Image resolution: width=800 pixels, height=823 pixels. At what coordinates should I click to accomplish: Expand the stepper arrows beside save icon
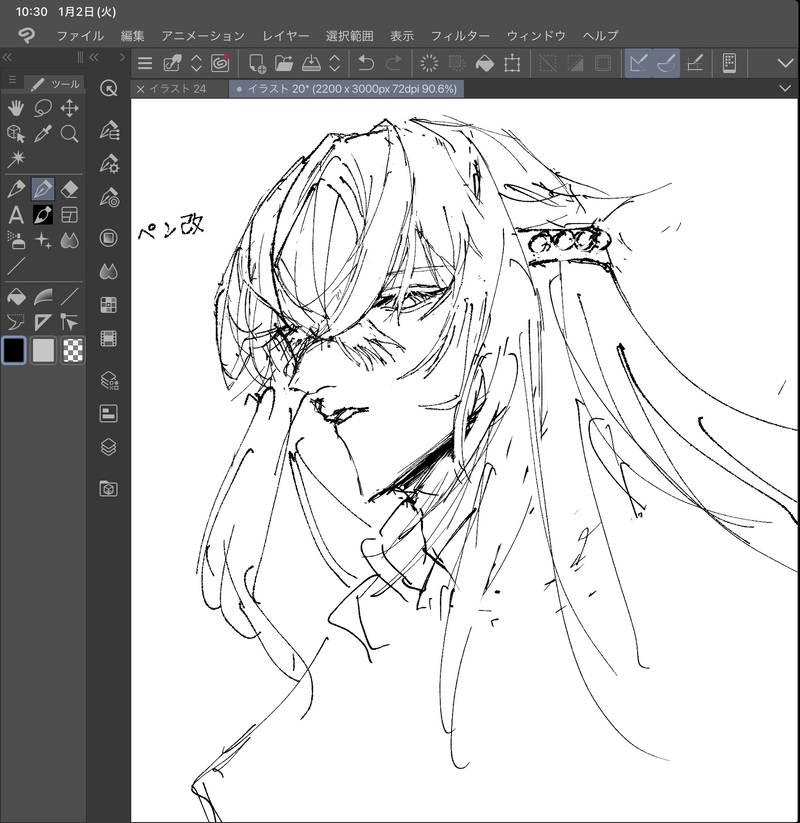[334, 63]
